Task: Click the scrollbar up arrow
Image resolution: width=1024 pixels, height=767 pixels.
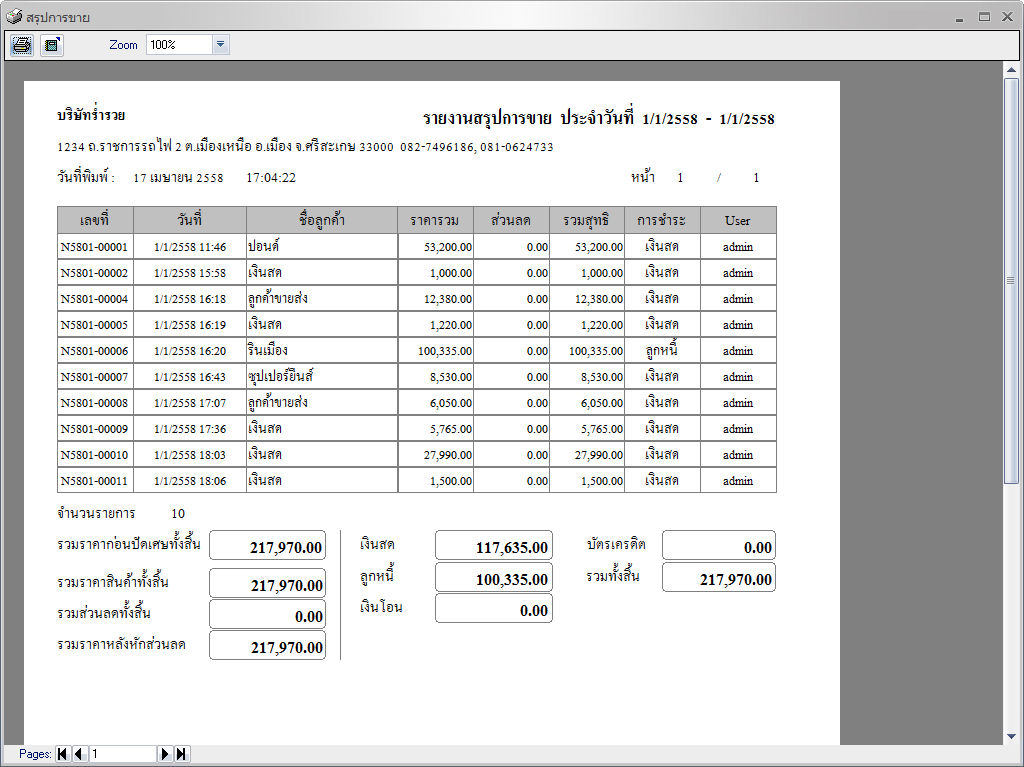Action: coord(1011,69)
